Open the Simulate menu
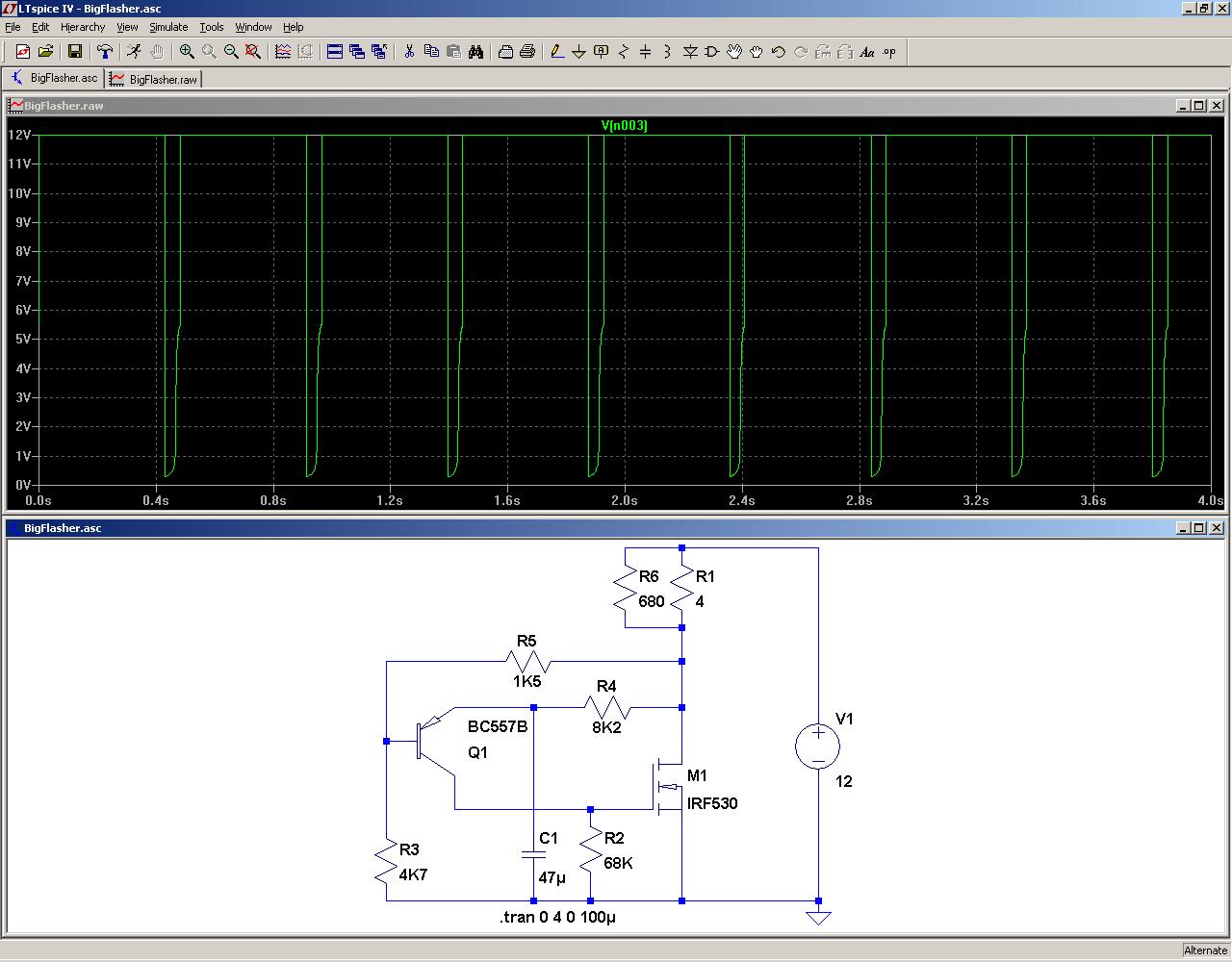Image resolution: width=1232 pixels, height=962 pixels. [168, 27]
